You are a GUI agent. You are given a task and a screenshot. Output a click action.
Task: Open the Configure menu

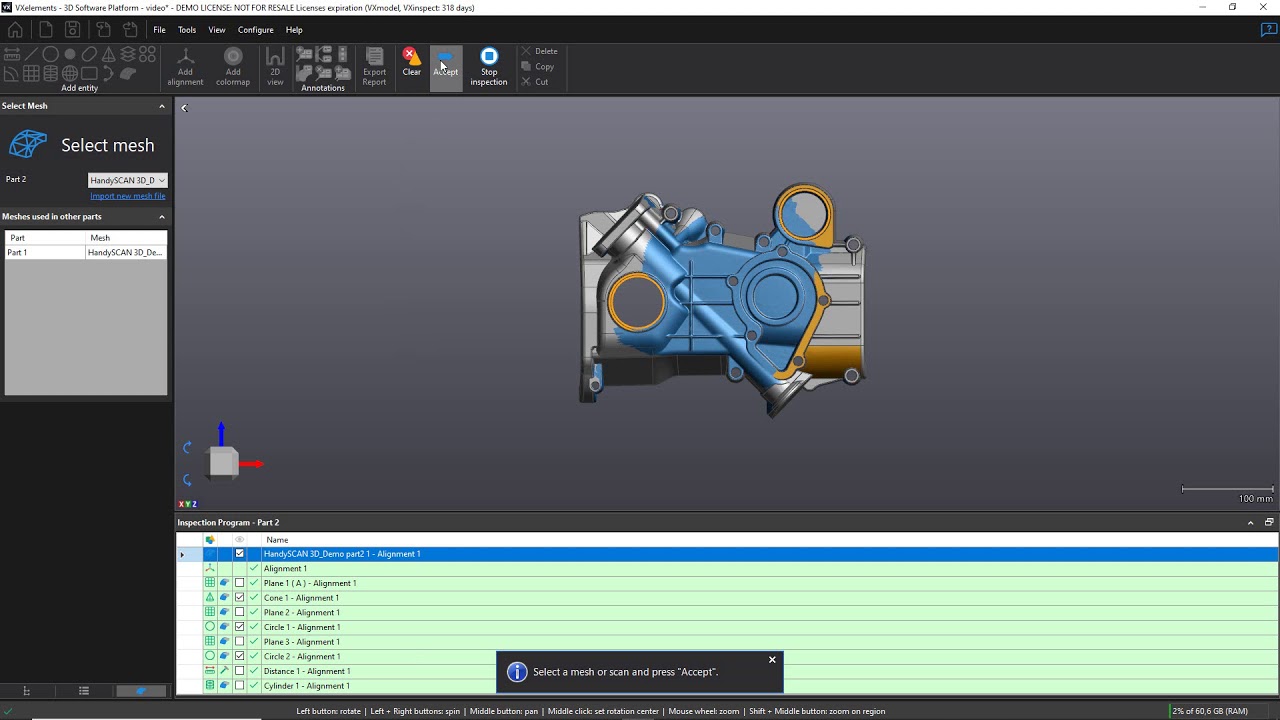(255, 29)
